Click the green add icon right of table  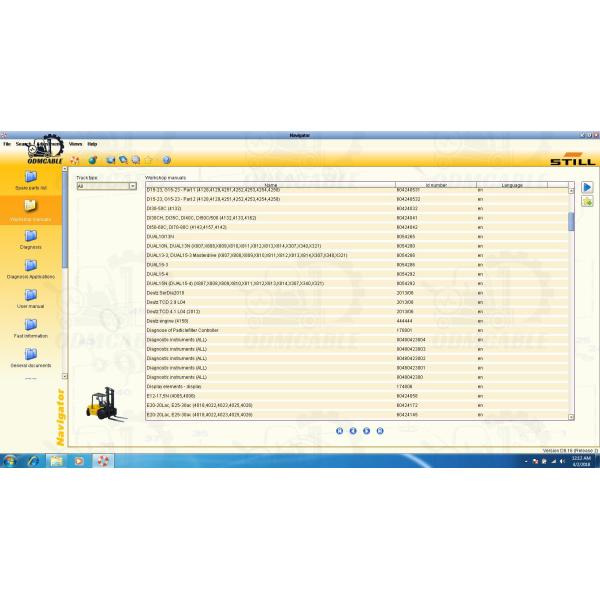587,201
